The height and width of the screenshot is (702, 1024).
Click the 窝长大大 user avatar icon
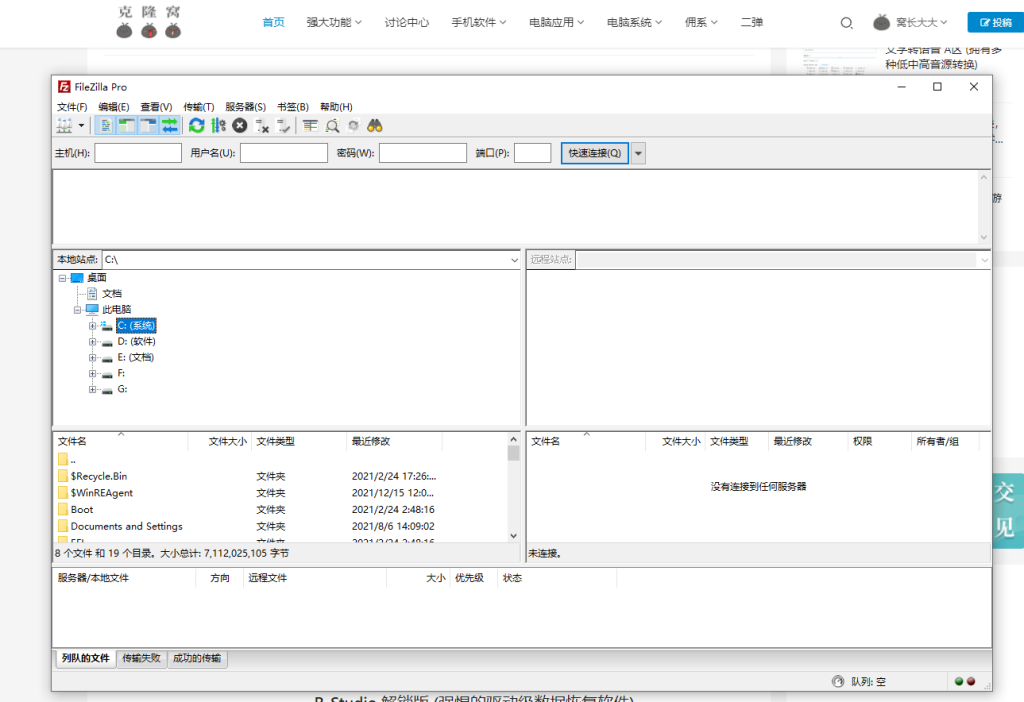click(x=882, y=22)
